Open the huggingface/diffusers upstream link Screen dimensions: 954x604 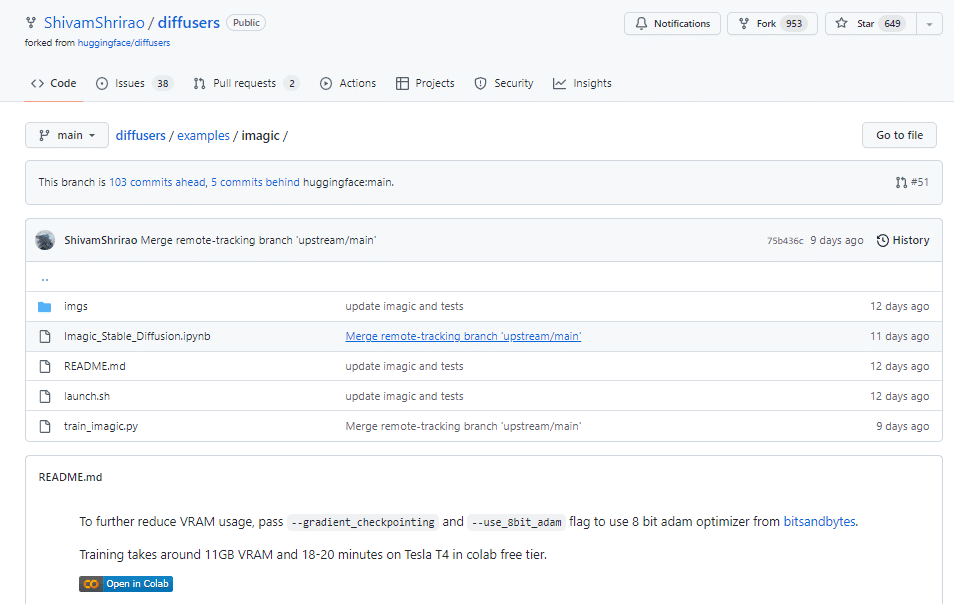click(x=124, y=43)
